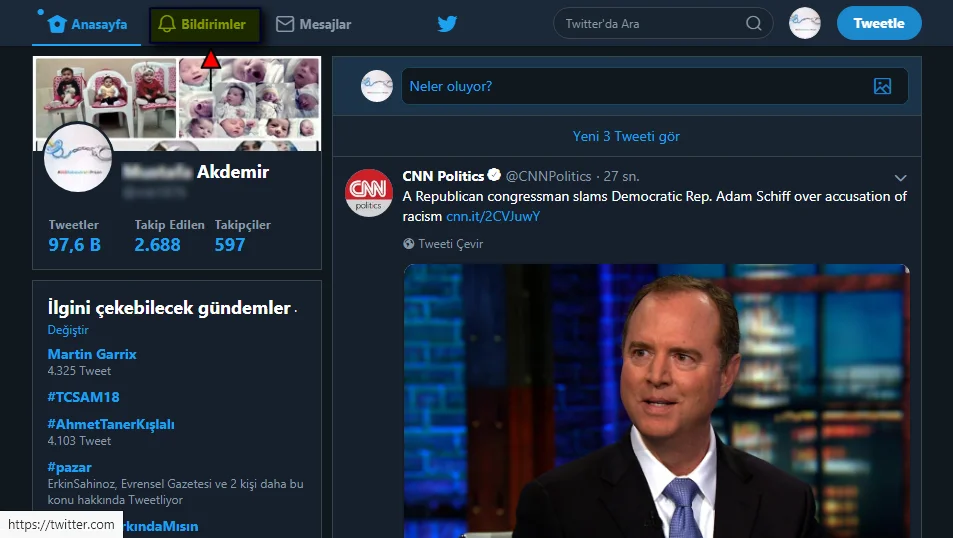Click the image upload icon in composer
The height and width of the screenshot is (538, 953).
tap(881, 86)
